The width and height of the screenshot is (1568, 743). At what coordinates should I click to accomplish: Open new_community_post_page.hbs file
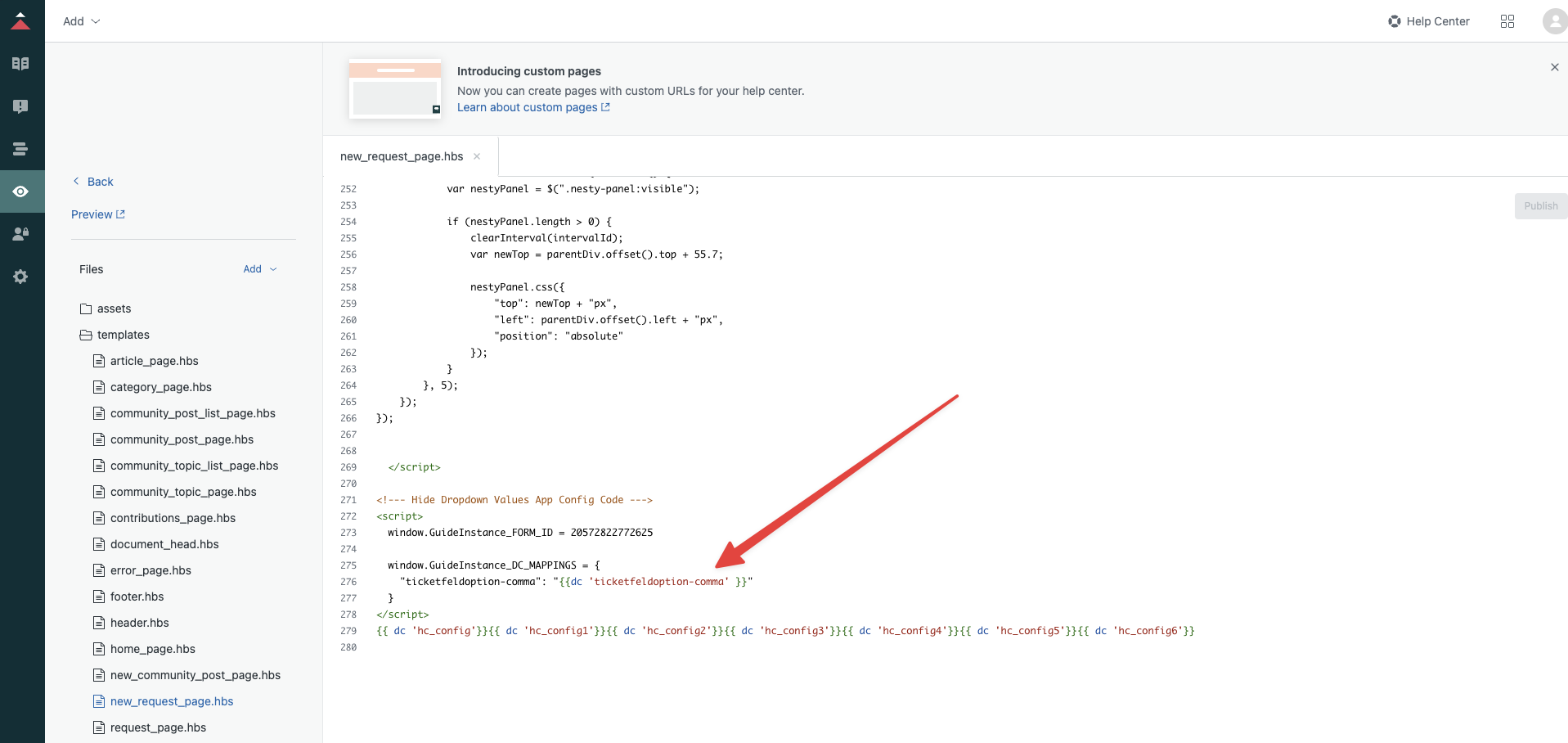(186, 675)
